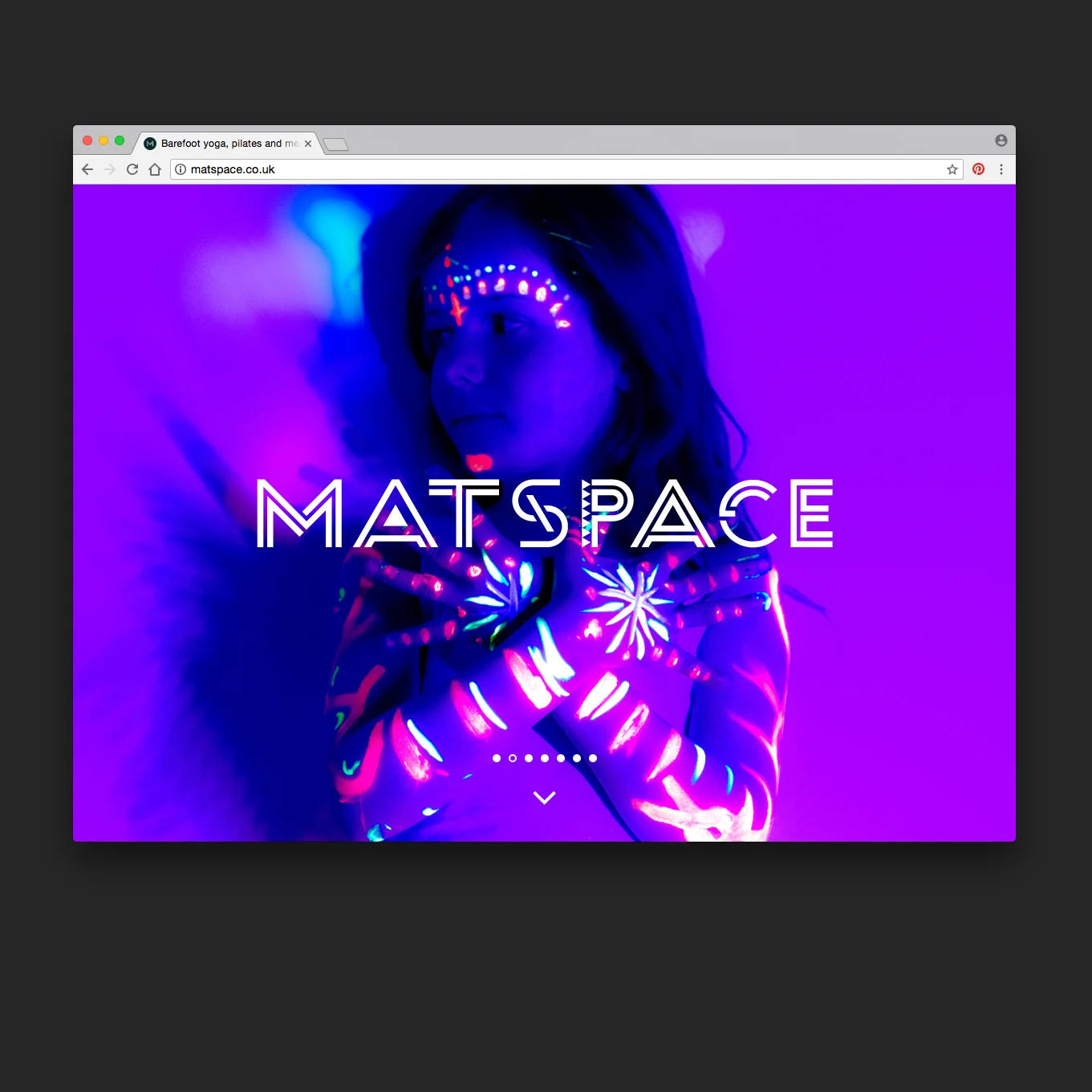Select the seventh slideshow dot
The height and width of the screenshot is (1092, 1092).
pos(593,758)
